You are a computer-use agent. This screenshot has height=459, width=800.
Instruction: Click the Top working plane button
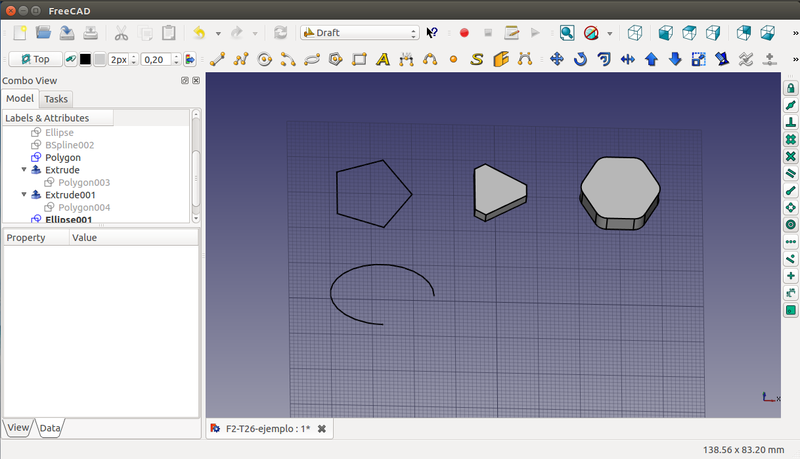coord(36,59)
